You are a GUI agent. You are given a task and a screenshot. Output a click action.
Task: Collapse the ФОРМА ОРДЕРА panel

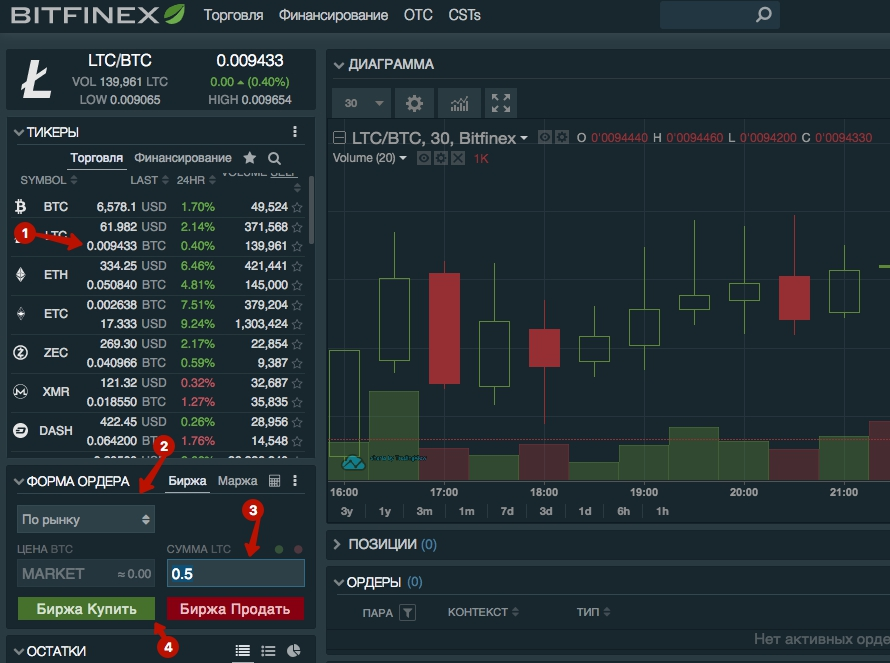tap(19, 481)
